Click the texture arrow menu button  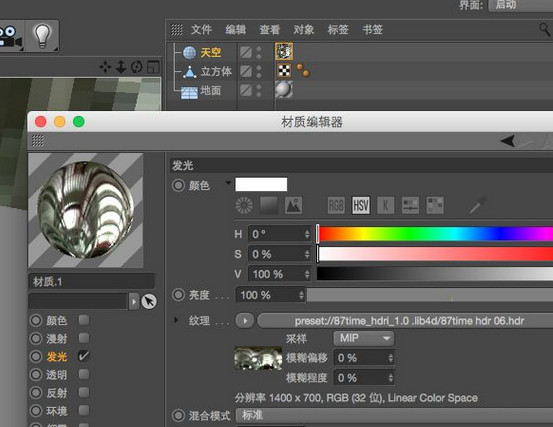[x=245, y=321]
